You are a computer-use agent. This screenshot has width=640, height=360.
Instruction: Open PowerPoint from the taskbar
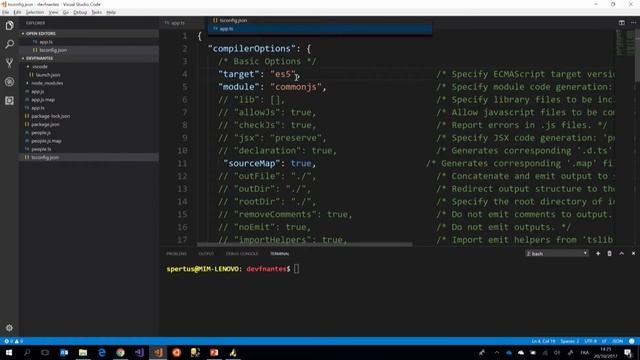click(x=214, y=353)
